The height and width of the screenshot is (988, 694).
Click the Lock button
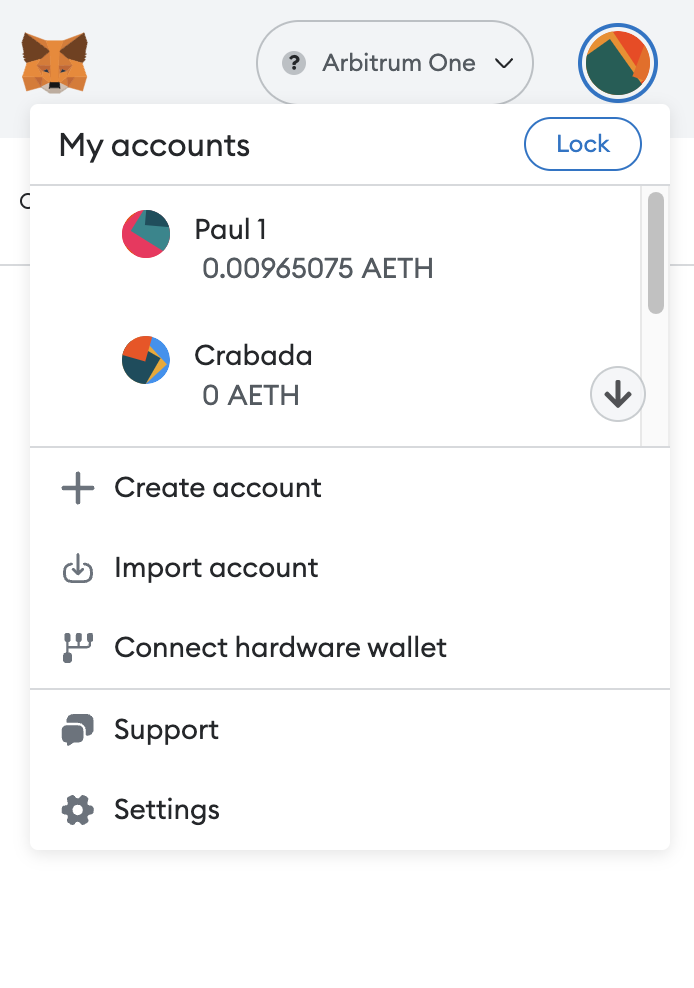(x=583, y=144)
